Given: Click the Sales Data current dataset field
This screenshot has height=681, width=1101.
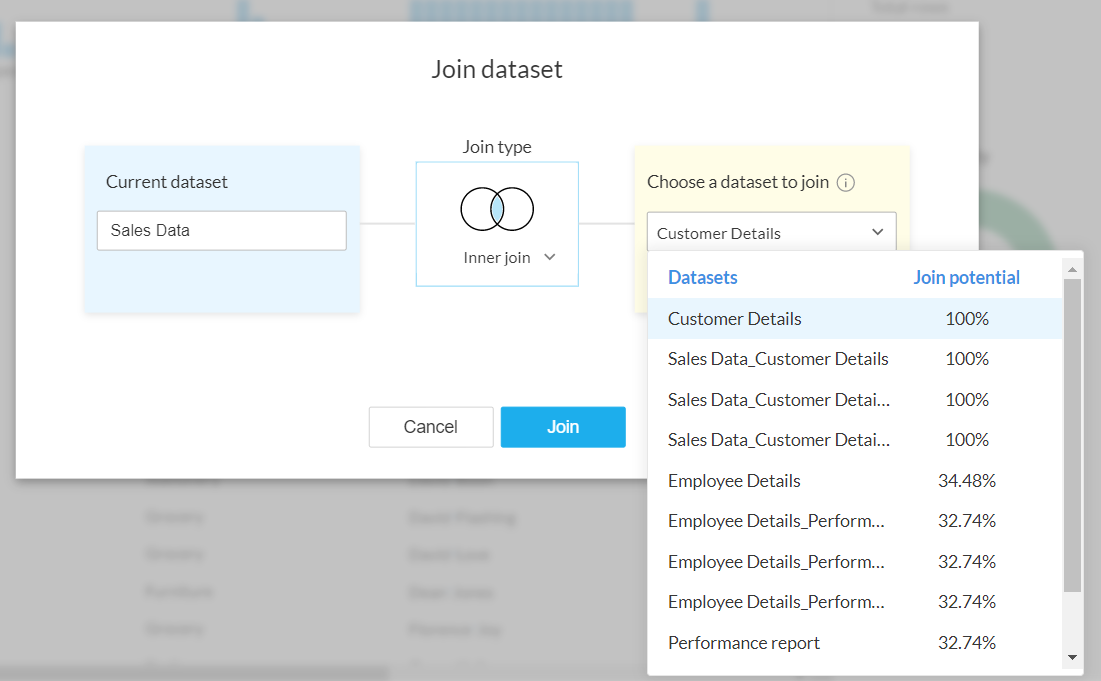Looking at the screenshot, I should 222,230.
